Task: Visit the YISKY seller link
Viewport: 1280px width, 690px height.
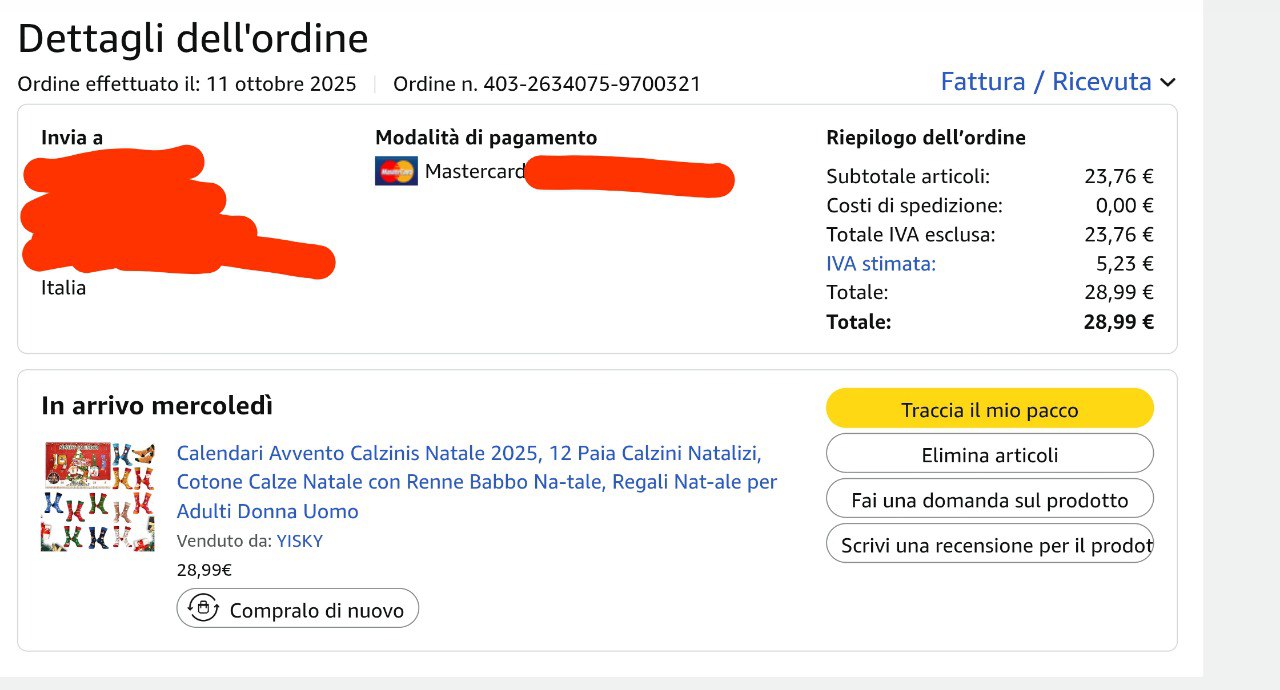Action: pos(300,541)
